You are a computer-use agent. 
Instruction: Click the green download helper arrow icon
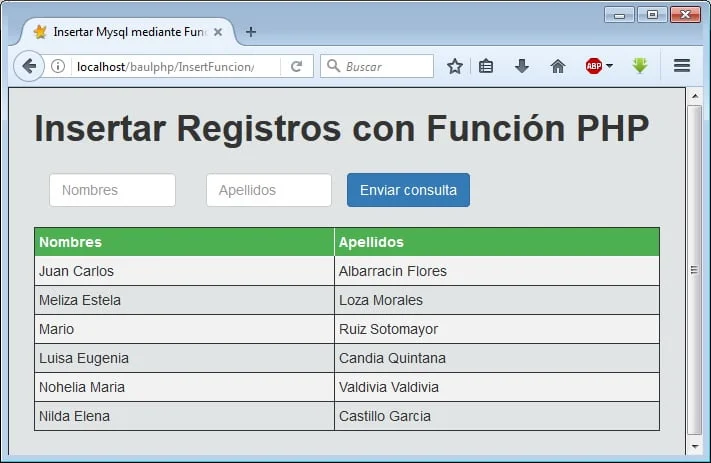(x=640, y=66)
